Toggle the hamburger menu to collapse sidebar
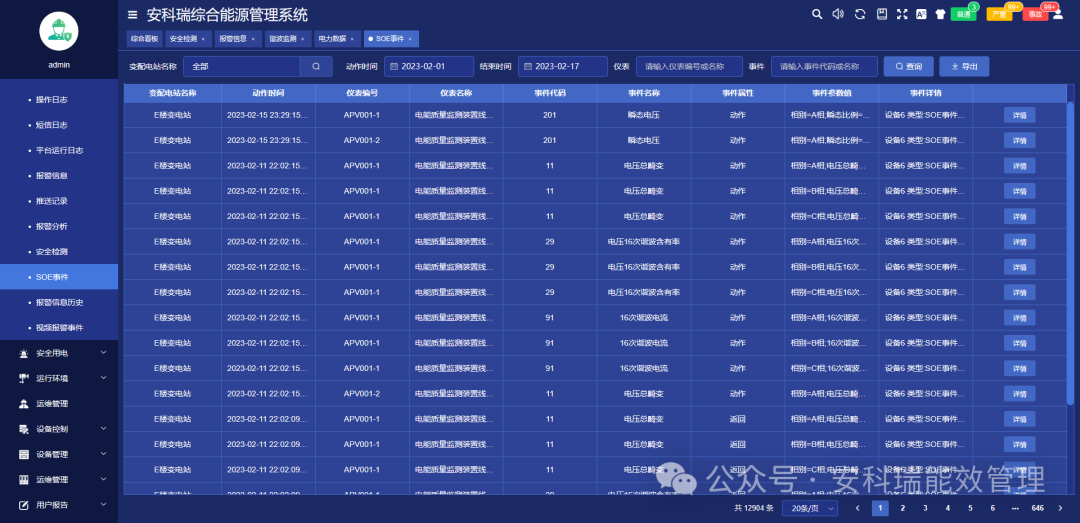The width and height of the screenshot is (1080, 523). [x=132, y=14]
